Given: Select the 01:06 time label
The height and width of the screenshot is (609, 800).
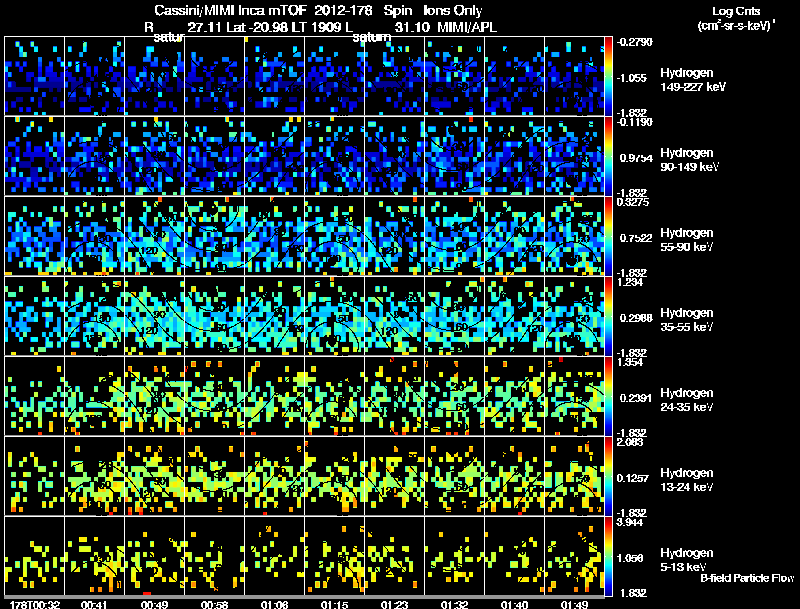Looking at the screenshot, I should coord(274,604).
